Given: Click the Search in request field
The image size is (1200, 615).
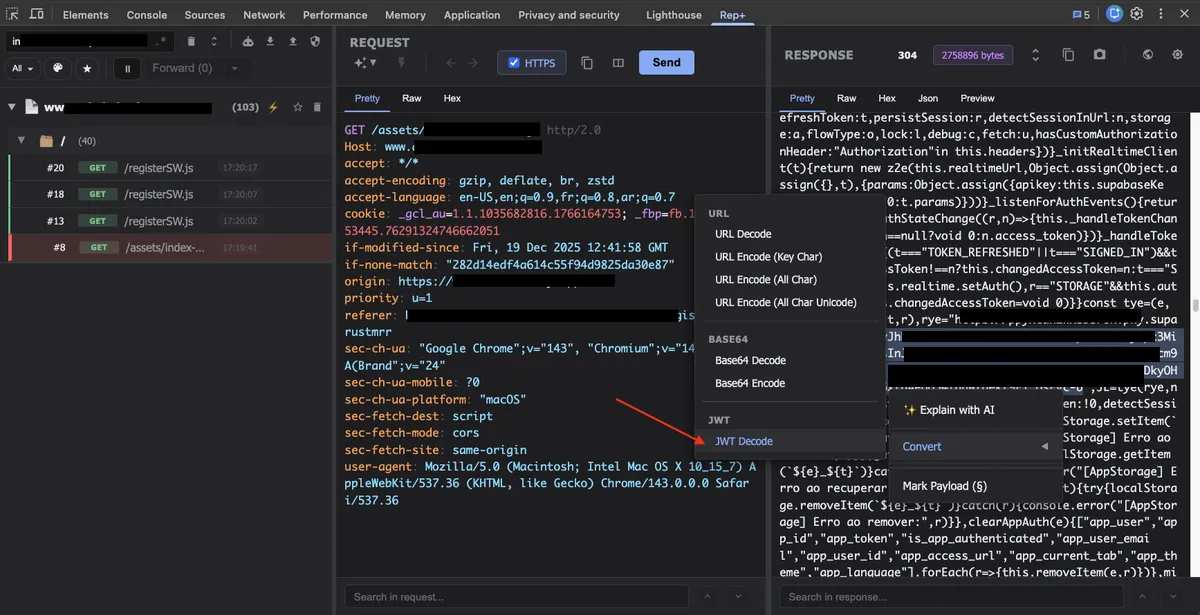Looking at the screenshot, I should (517, 597).
